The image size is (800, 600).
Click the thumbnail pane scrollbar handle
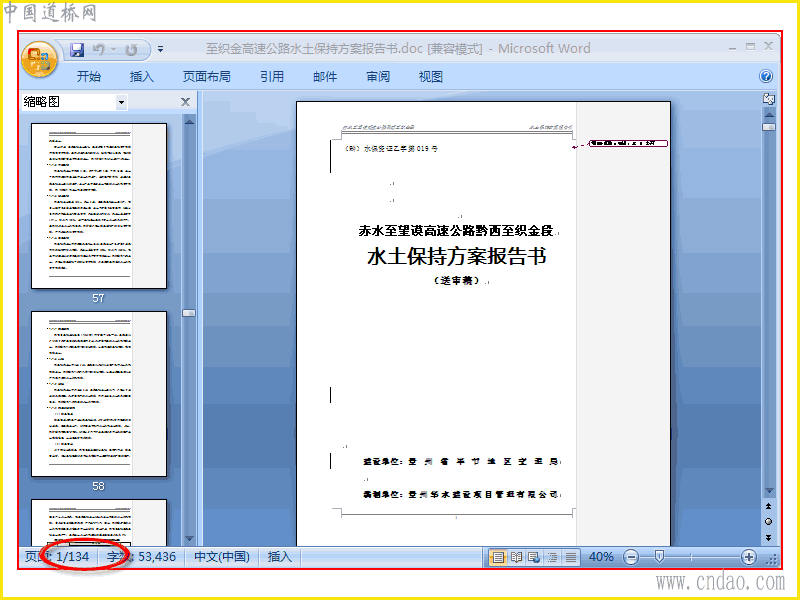[x=189, y=313]
